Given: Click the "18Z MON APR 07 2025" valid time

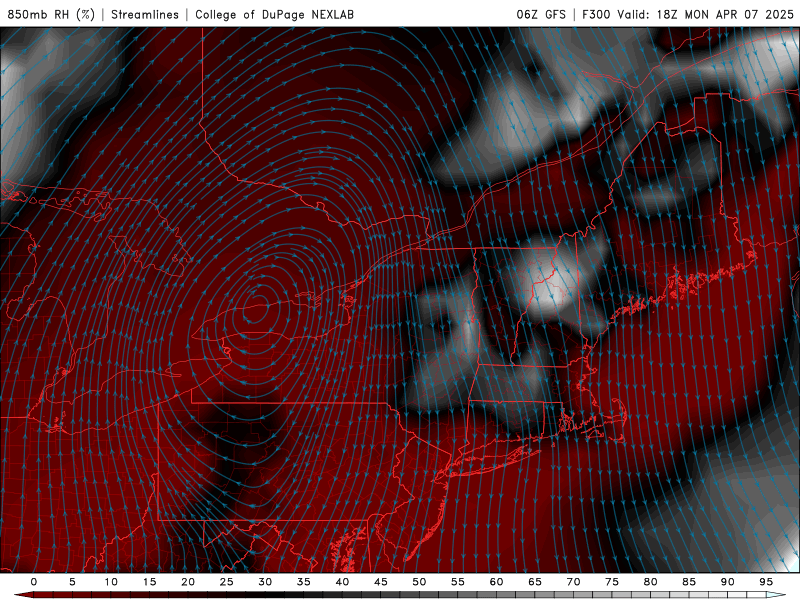Looking at the screenshot, I should [725, 14].
